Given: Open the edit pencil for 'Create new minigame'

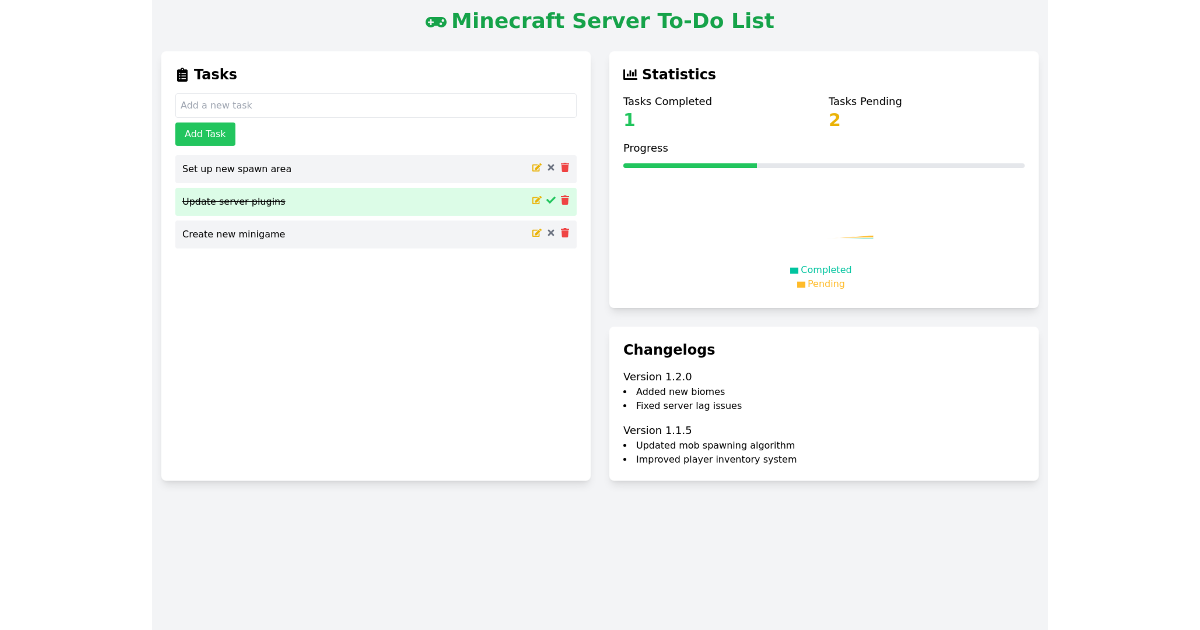Looking at the screenshot, I should pyautogui.click(x=537, y=233).
